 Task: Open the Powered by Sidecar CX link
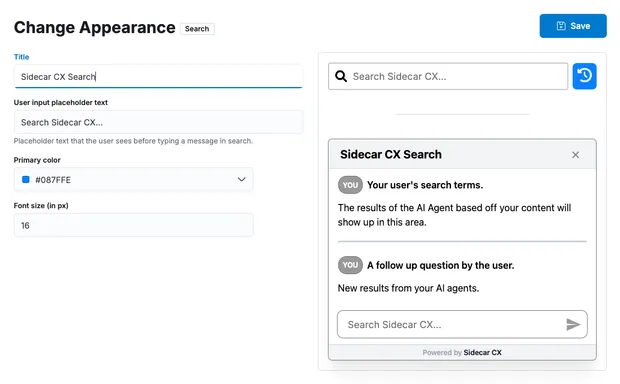462,352
